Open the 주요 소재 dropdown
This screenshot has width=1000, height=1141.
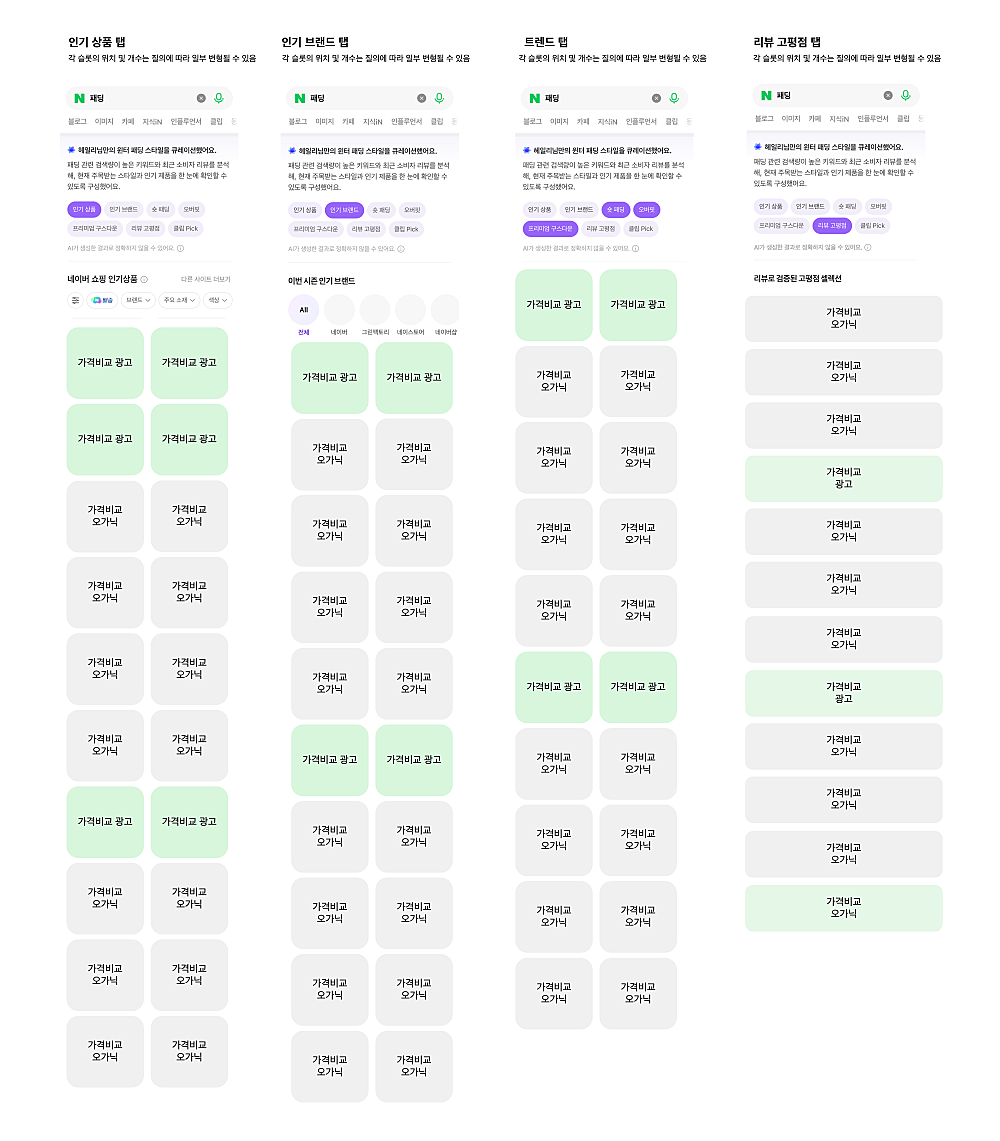[179, 300]
